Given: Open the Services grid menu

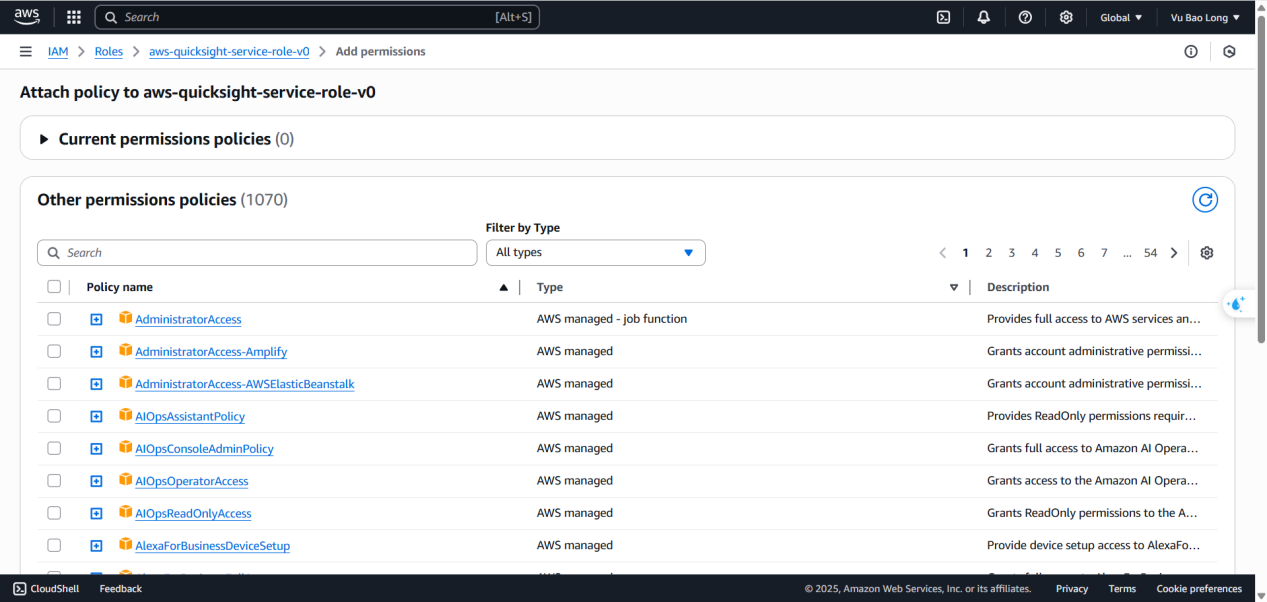Looking at the screenshot, I should pos(74,17).
